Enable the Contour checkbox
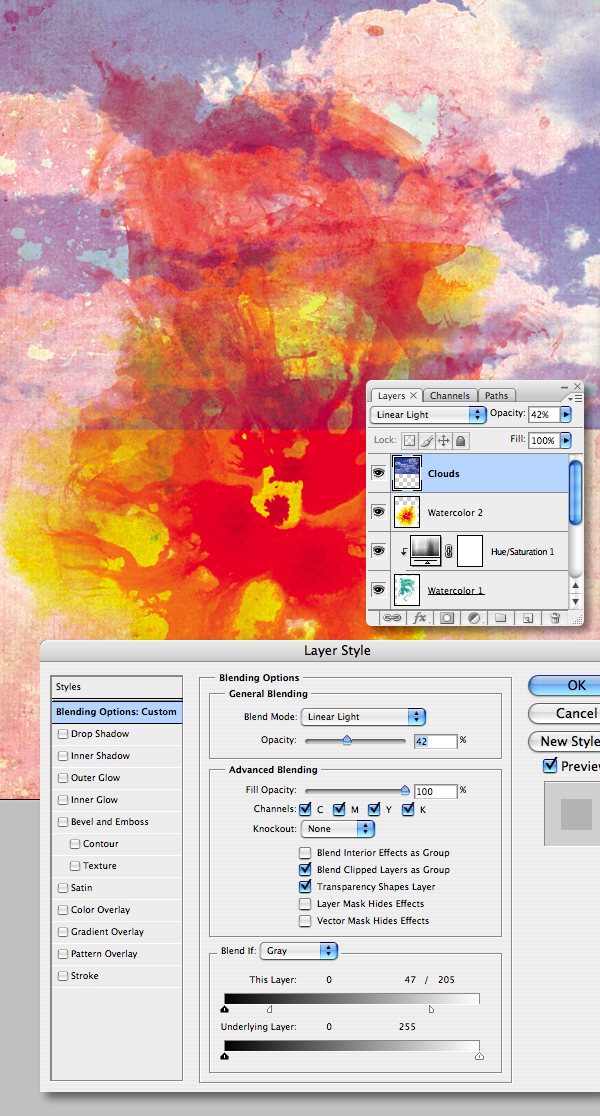Viewport: 600px width, 1116px height. tap(75, 844)
